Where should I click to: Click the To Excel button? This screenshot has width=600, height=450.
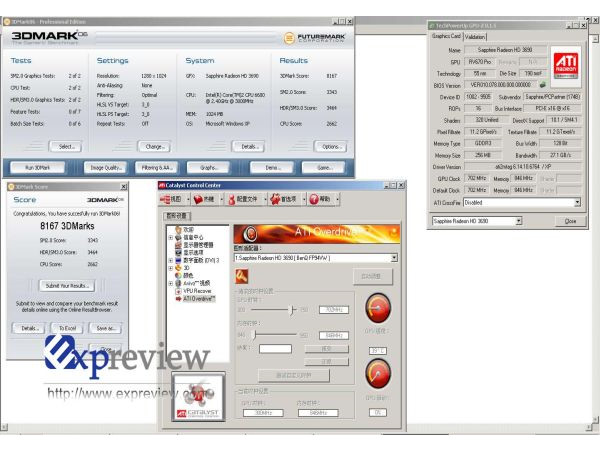coord(67,328)
